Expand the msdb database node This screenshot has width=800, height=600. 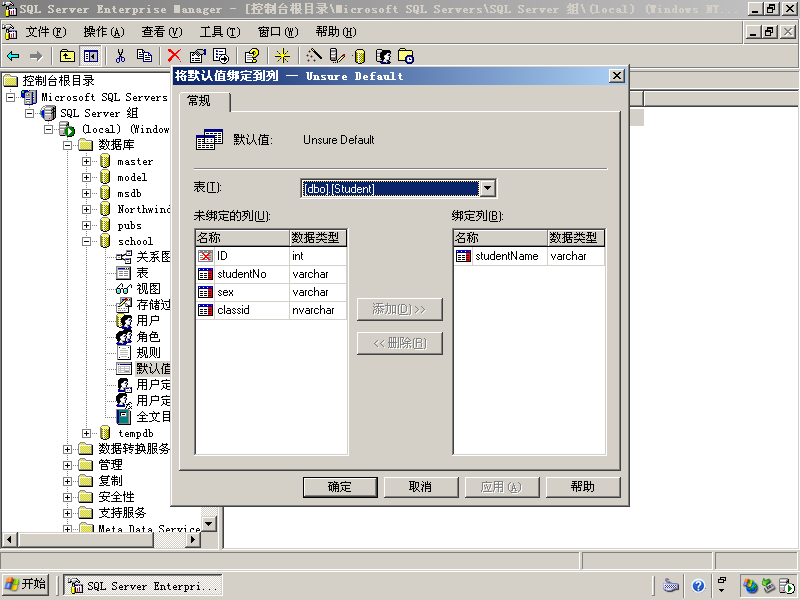click(87, 193)
